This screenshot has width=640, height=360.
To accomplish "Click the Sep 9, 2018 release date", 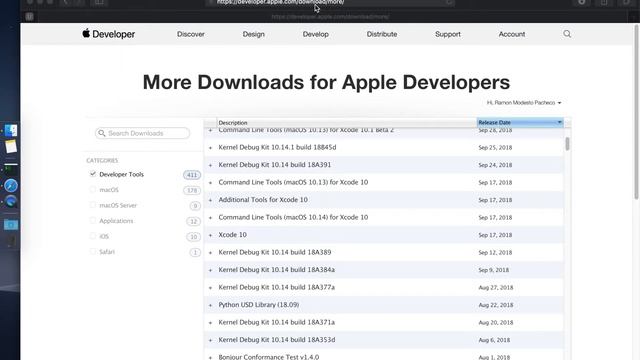I will [493, 270].
